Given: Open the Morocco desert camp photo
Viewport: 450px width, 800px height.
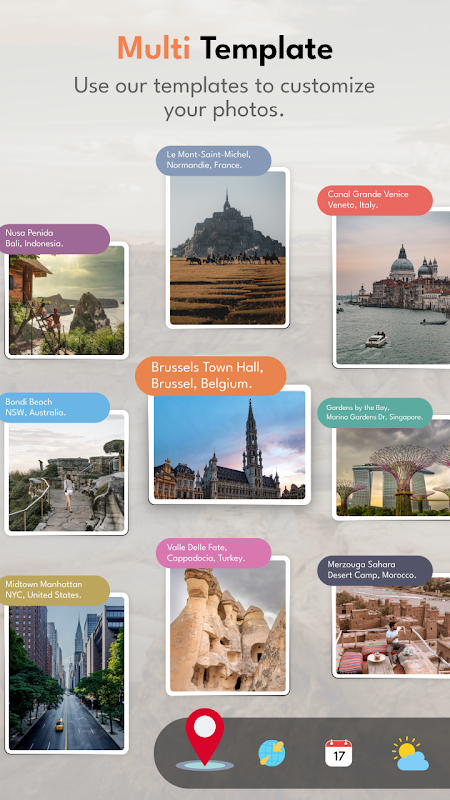Looking at the screenshot, I should (391, 627).
